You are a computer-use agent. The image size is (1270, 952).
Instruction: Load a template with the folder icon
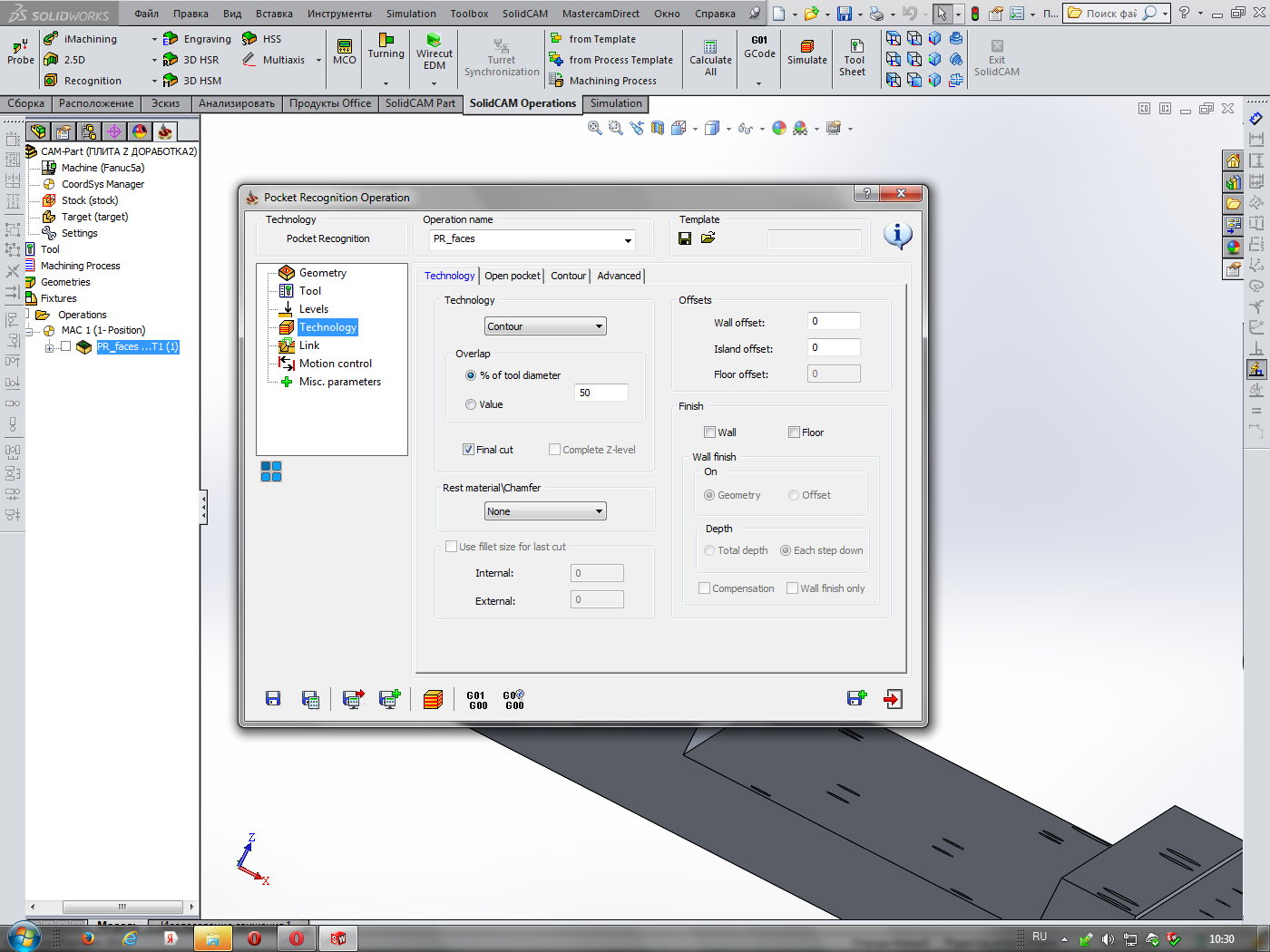click(x=708, y=238)
